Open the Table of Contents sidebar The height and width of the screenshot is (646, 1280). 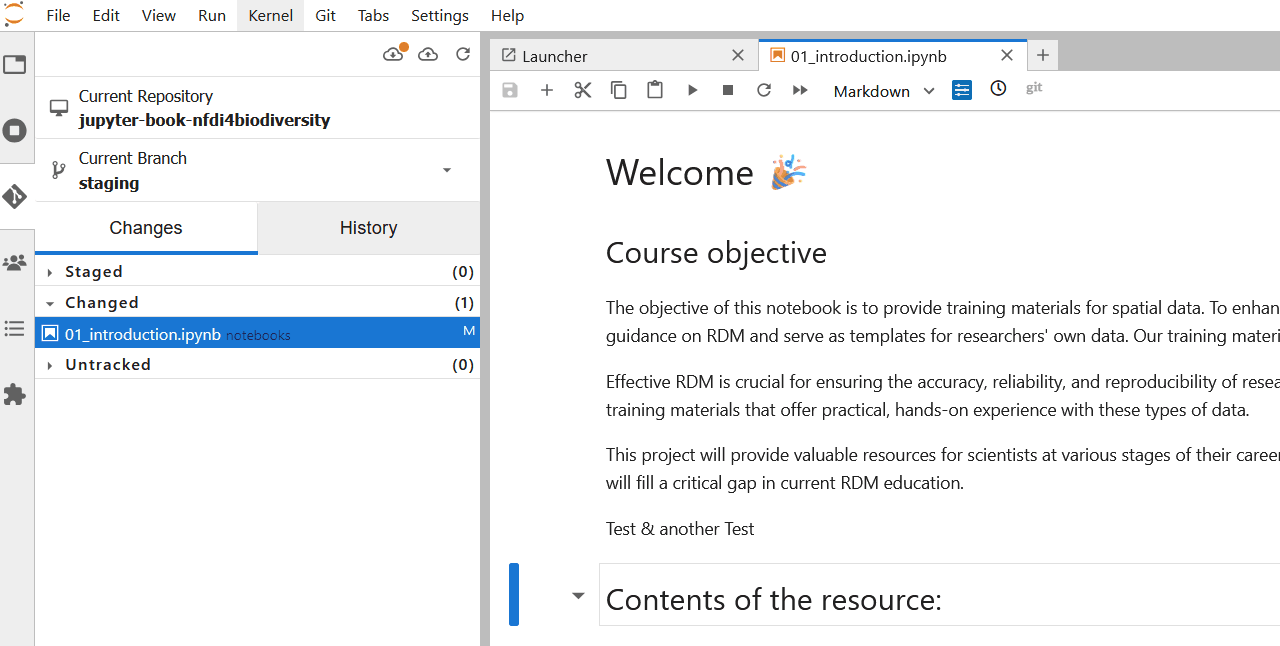[15, 329]
